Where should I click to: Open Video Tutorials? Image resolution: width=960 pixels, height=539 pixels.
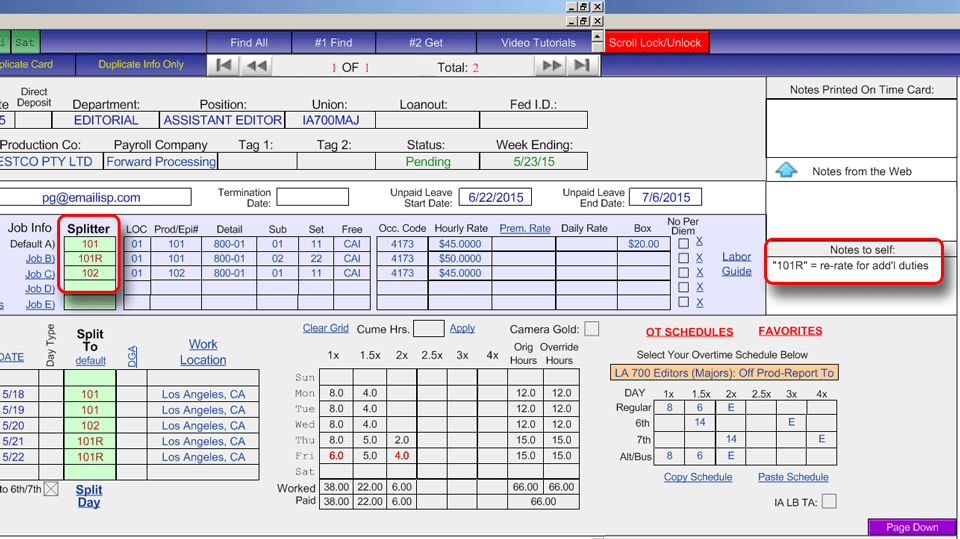[538, 42]
